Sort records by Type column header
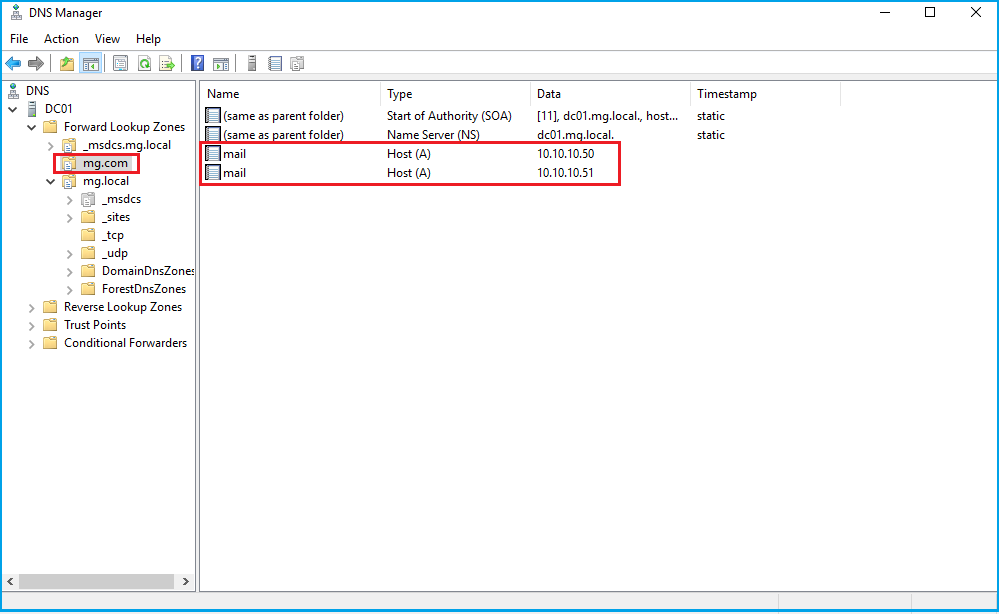Screen dimensions: 999x614 (400, 94)
